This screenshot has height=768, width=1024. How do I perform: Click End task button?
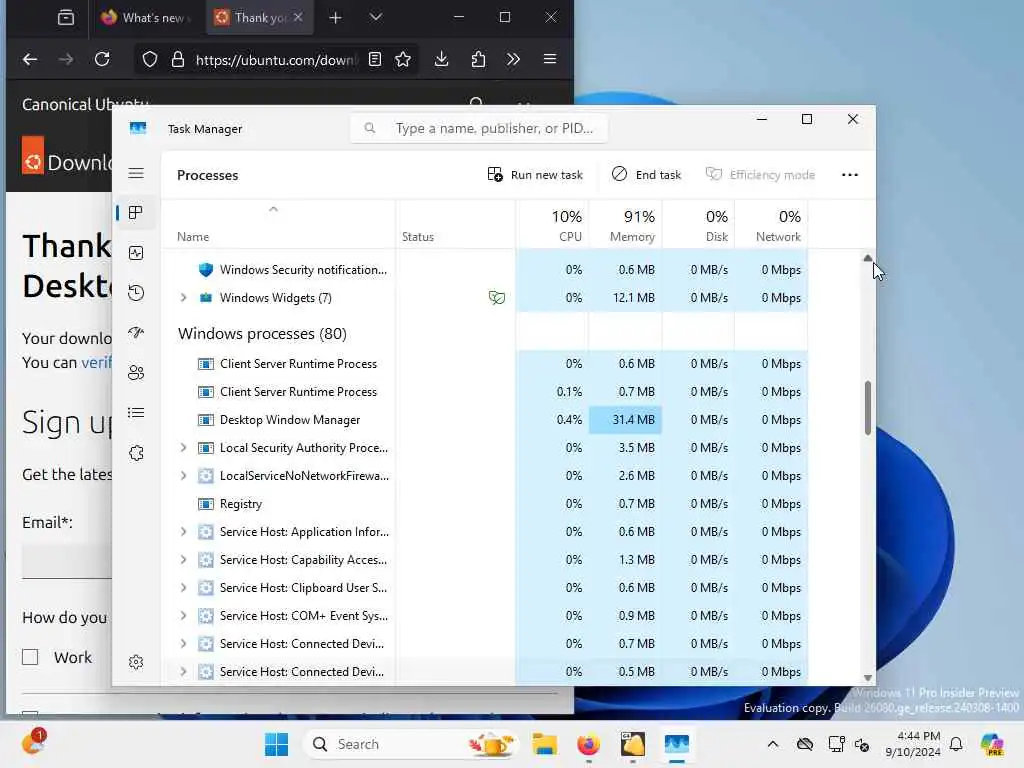pyautogui.click(x=647, y=174)
